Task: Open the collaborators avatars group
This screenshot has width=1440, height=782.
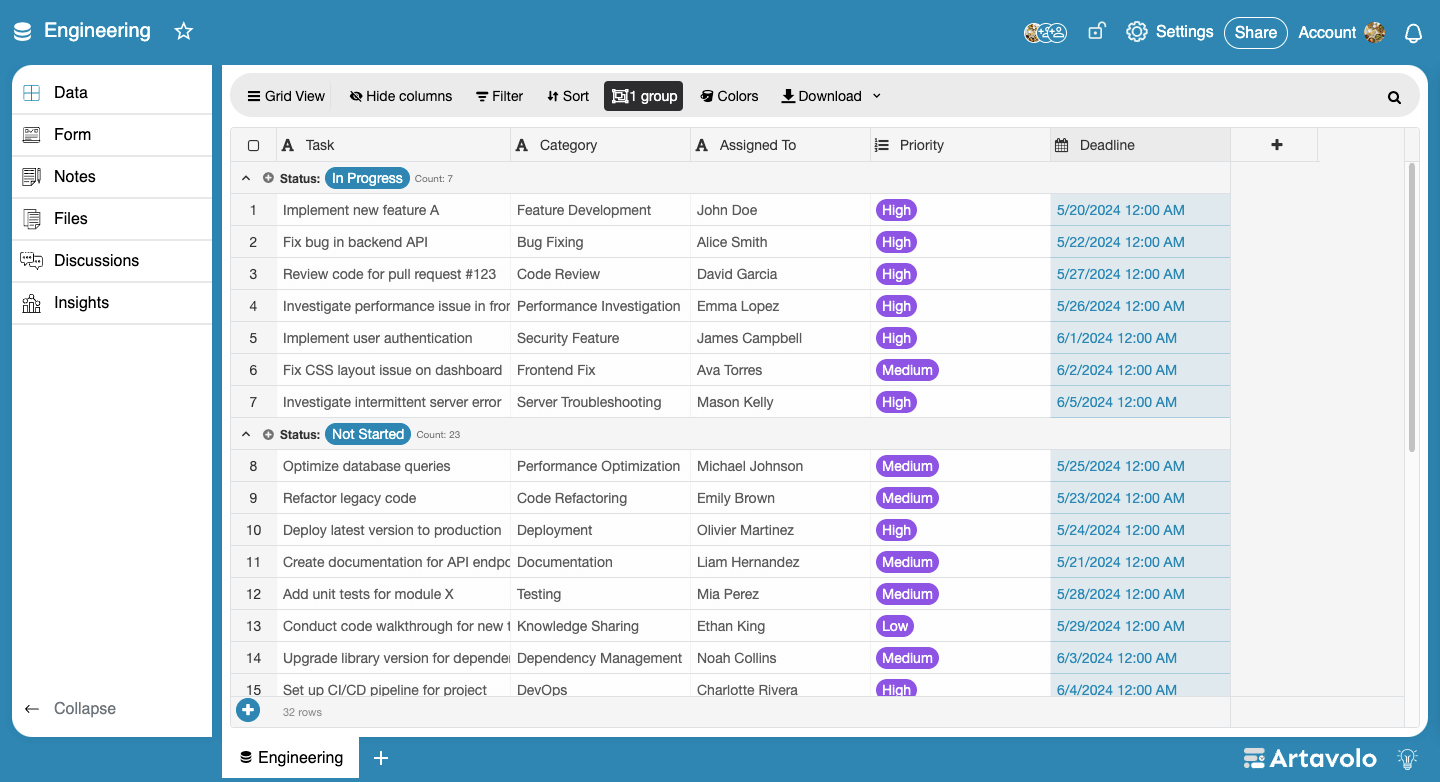Action: pos(1046,33)
